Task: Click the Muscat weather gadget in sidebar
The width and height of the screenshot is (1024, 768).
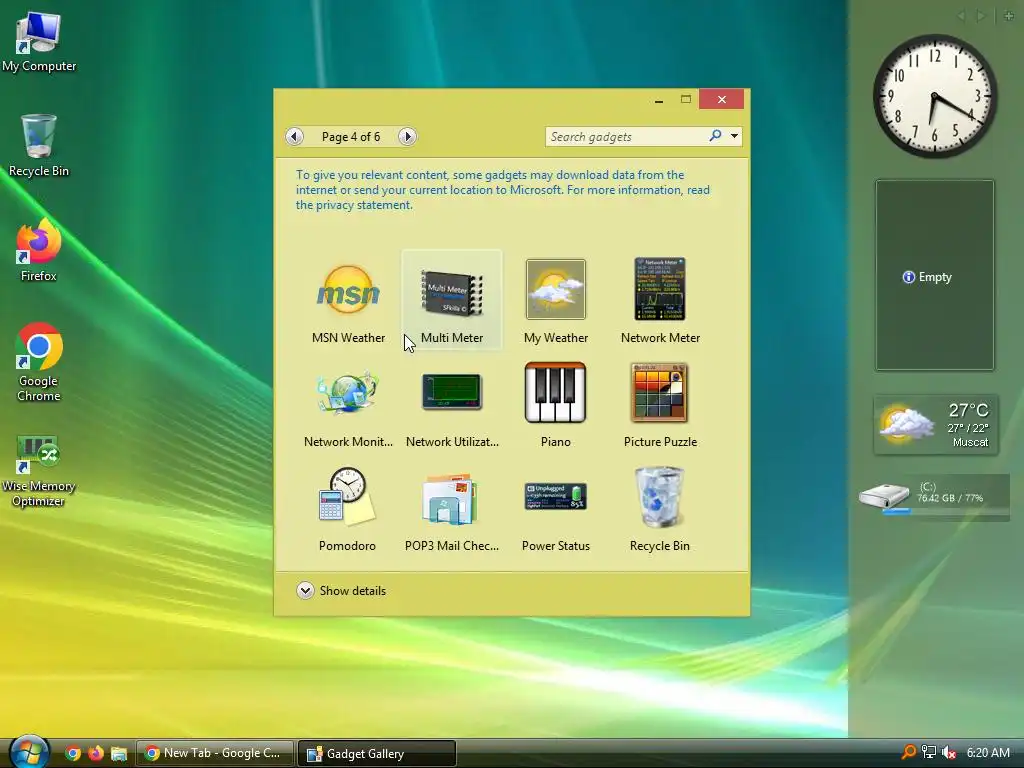Action: (935, 424)
